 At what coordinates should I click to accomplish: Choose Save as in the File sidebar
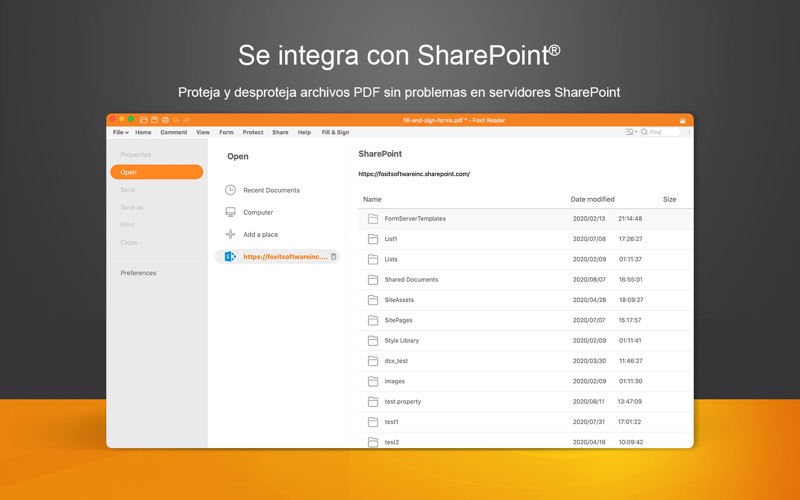click(x=132, y=207)
